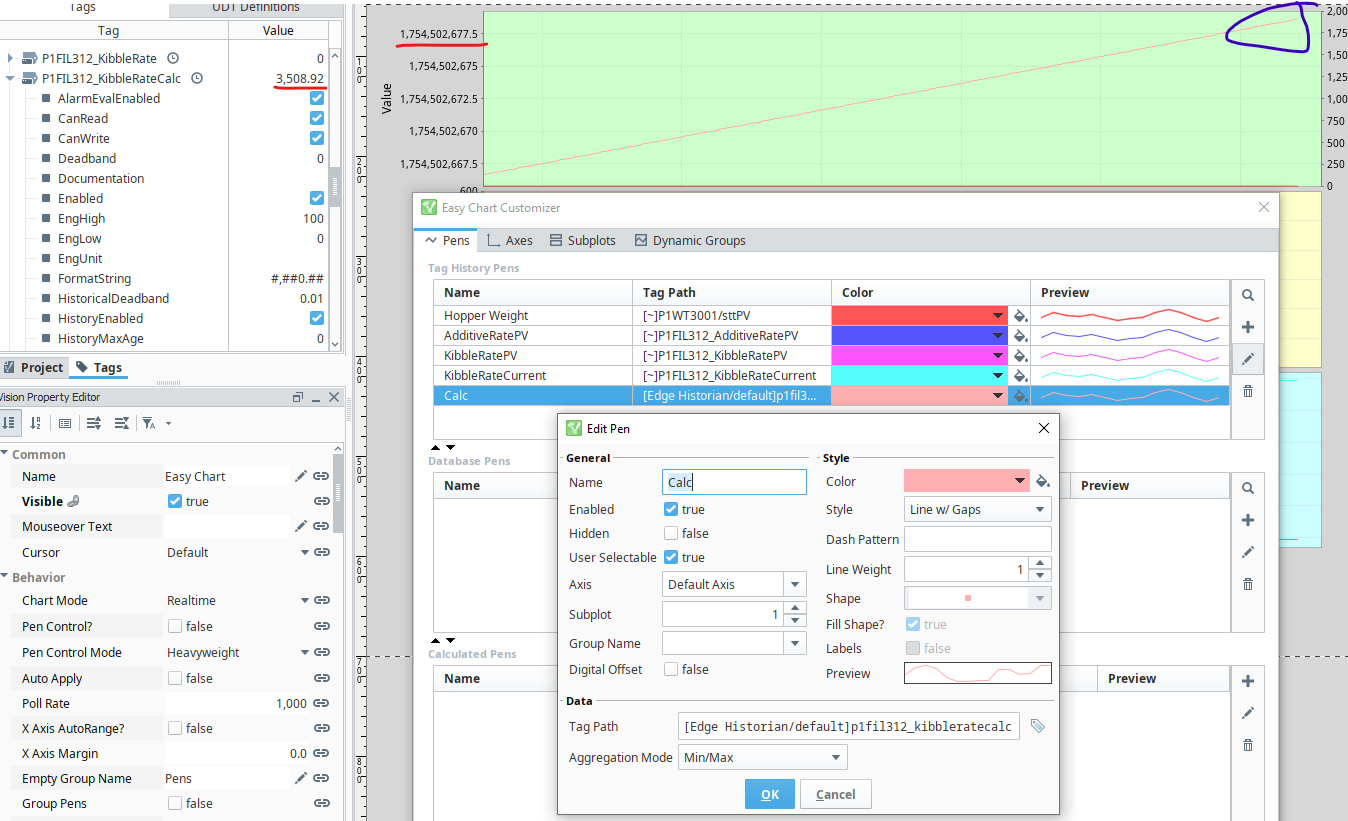This screenshot has height=821, width=1348.
Task: Switch to the Dynamic Groups tab
Action: click(690, 240)
